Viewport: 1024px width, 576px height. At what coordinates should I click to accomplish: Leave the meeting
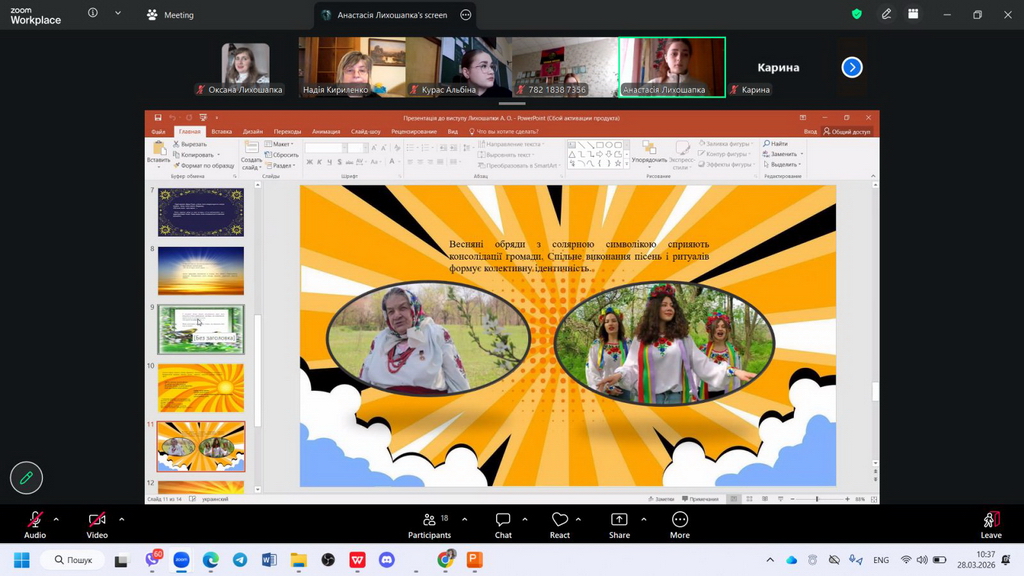(990, 522)
